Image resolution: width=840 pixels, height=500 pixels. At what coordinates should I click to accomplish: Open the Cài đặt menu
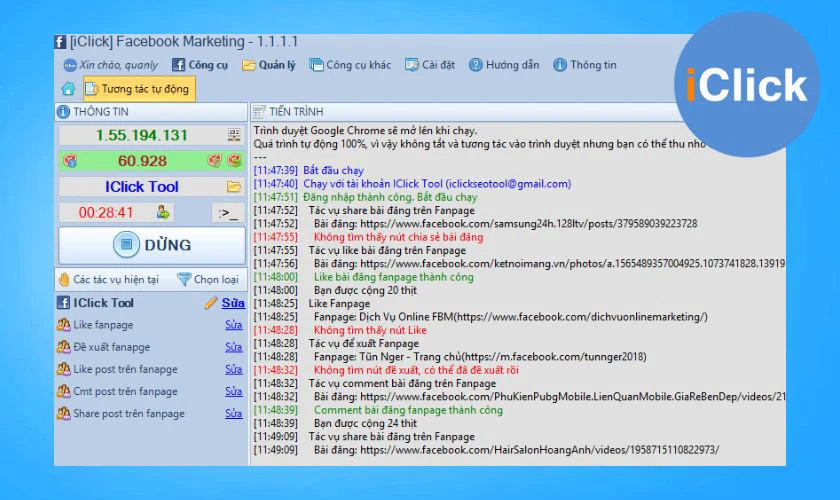point(430,65)
